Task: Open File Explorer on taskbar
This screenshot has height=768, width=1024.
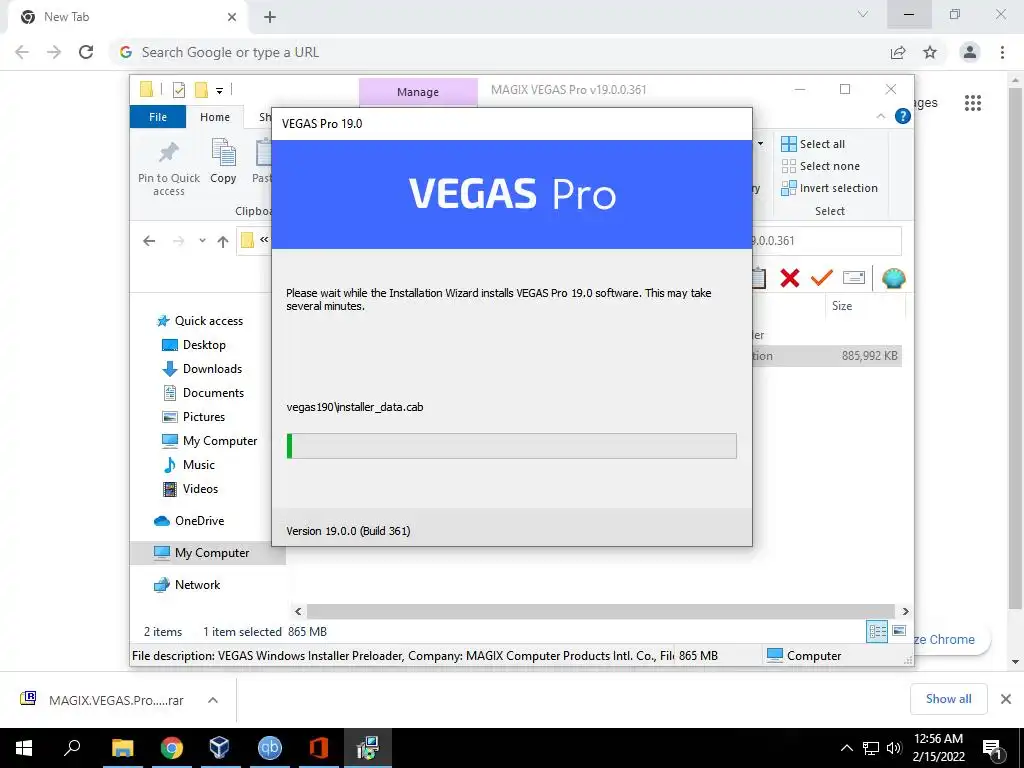Action: (122, 748)
